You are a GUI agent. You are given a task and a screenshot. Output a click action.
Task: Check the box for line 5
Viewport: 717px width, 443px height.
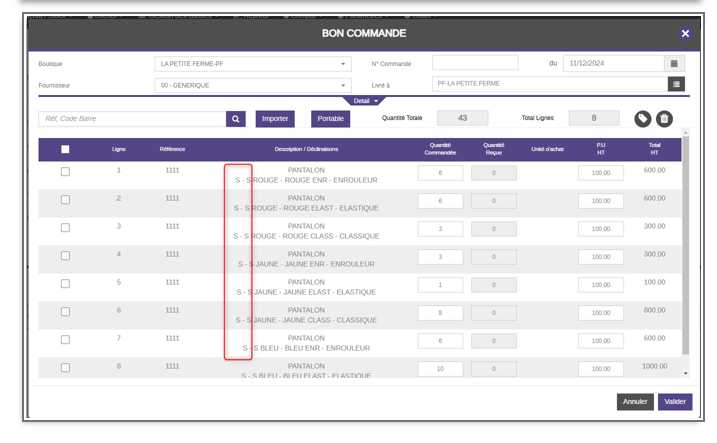tap(65, 284)
